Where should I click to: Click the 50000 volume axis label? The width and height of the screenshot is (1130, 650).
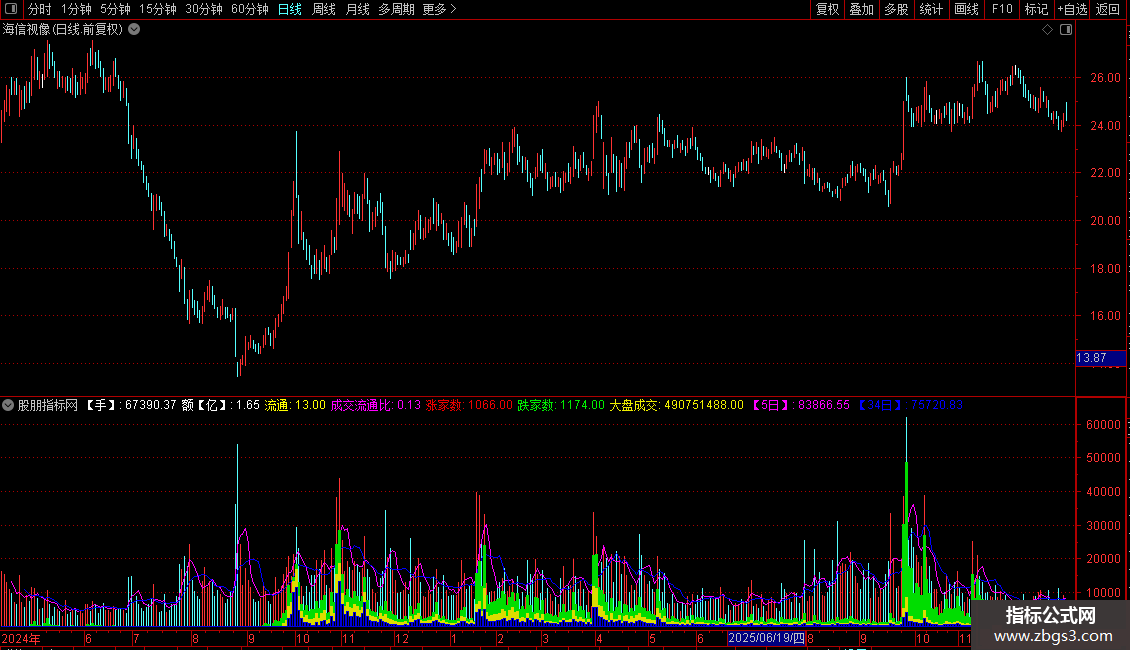1103,458
